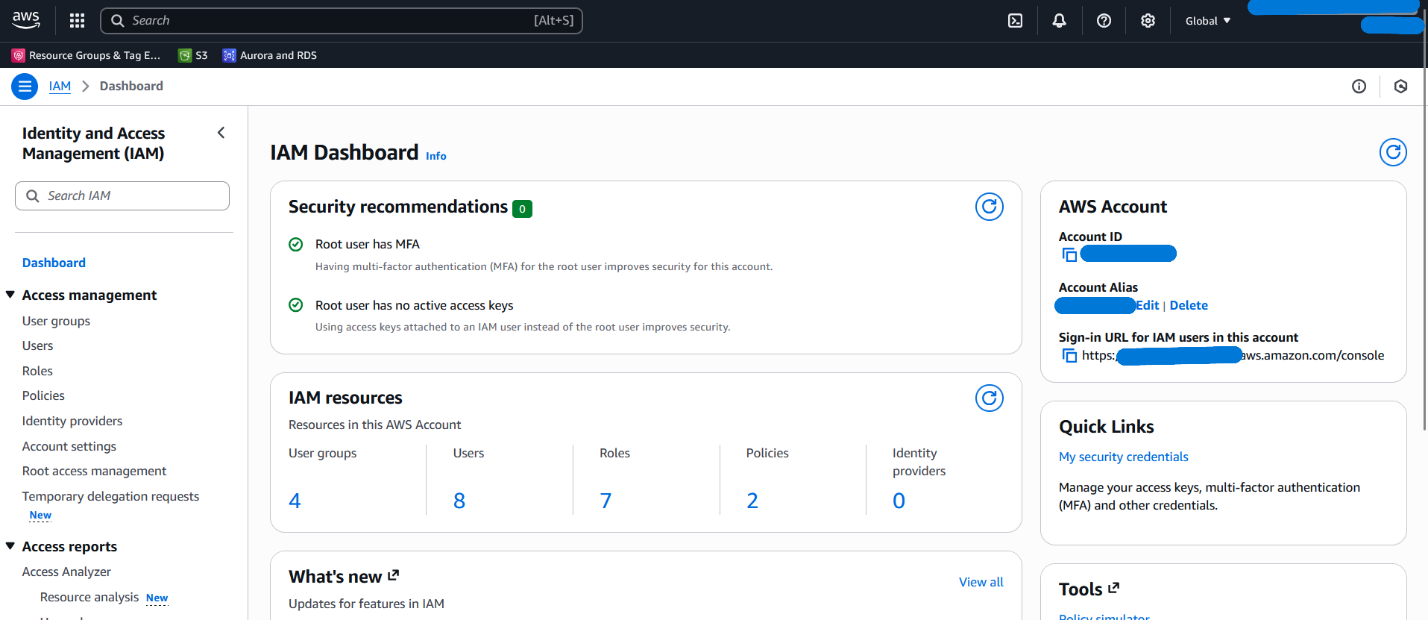Open Roles in the sidebar
Viewport: 1428px width, 620px height.
tap(37, 371)
